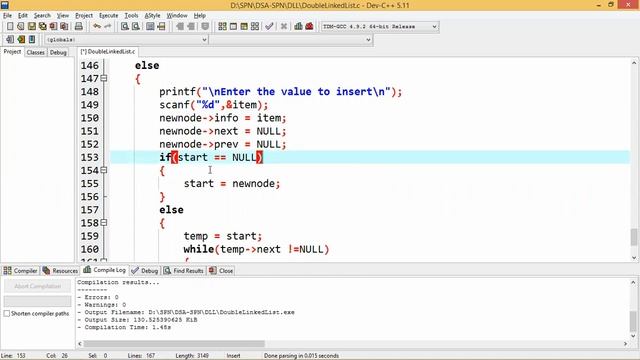This screenshot has width=640, height=360.
Task: Click the editor vertical scrollbar thumb
Action: (x=634, y=237)
